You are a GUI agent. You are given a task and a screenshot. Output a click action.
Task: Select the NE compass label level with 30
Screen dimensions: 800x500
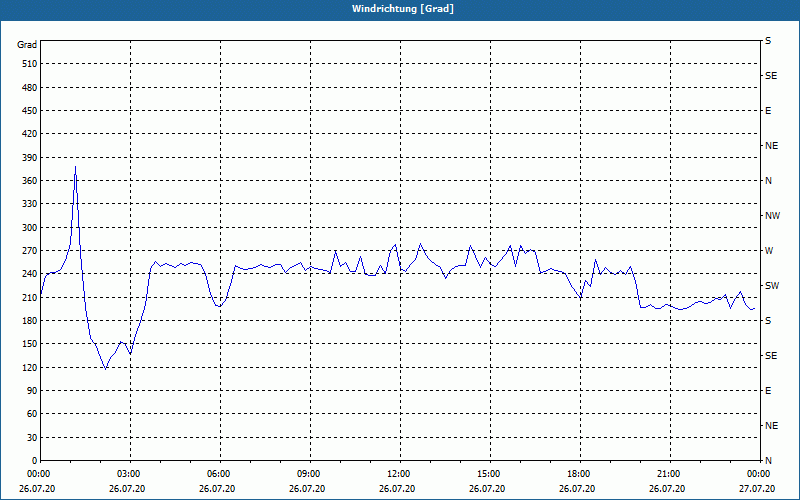pos(771,426)
